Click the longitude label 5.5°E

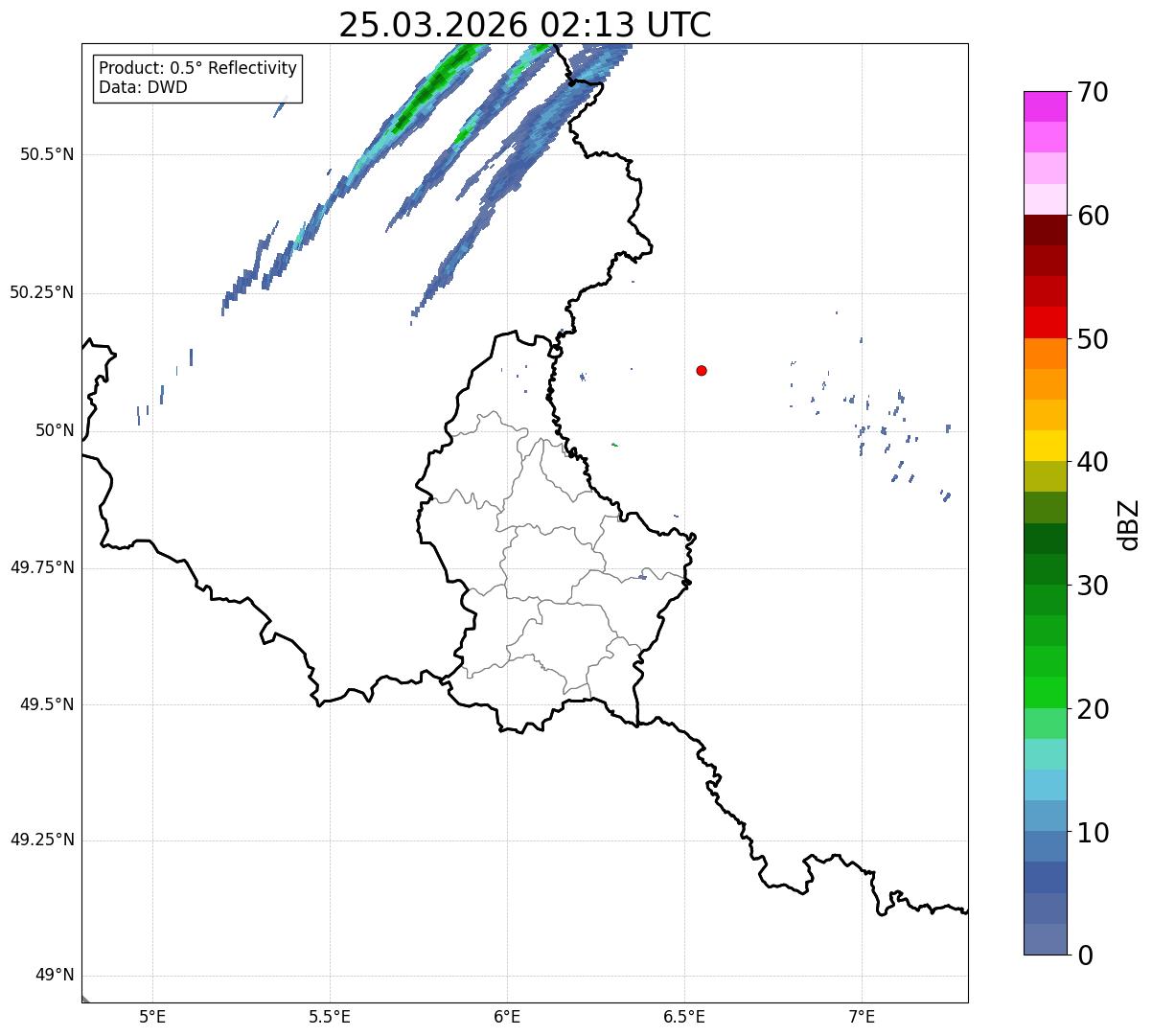[x=330, y=1017]
